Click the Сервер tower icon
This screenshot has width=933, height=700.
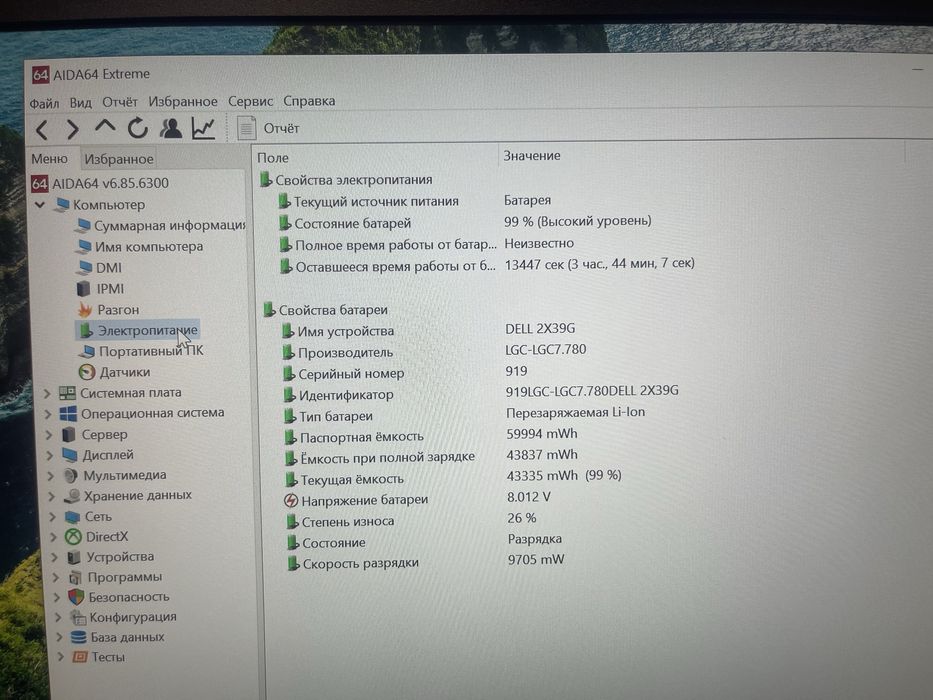69,435
